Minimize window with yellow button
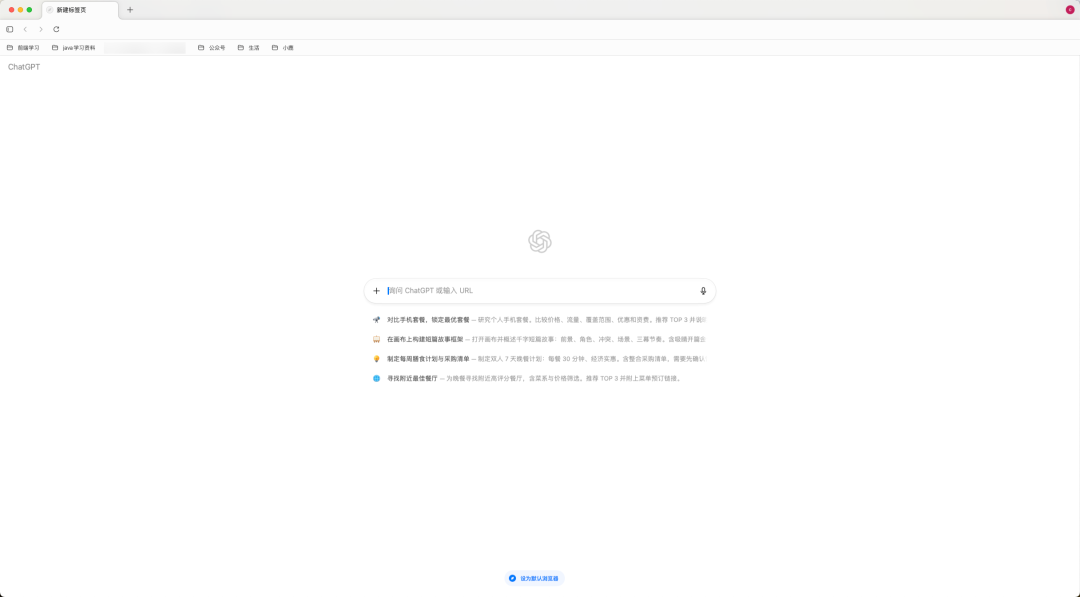Image resolution: width=1080 pixels, height=597 pixels. pyautogui.click(x=20, y=10)
